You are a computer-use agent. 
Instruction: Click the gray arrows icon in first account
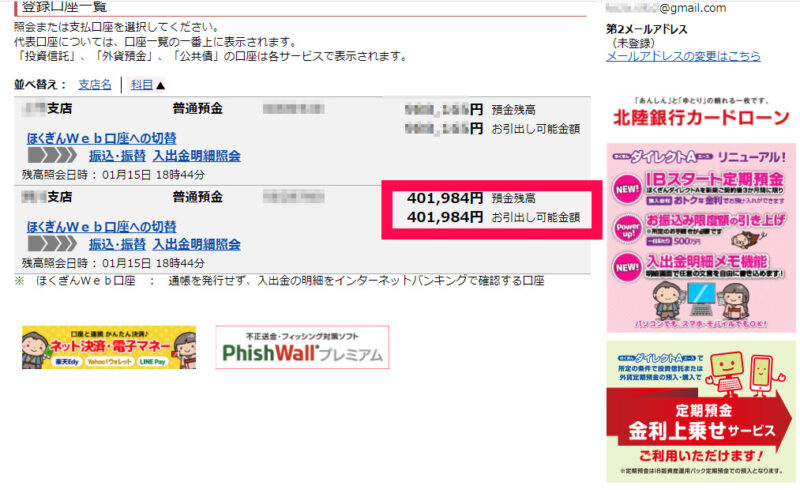coord(52,155)
